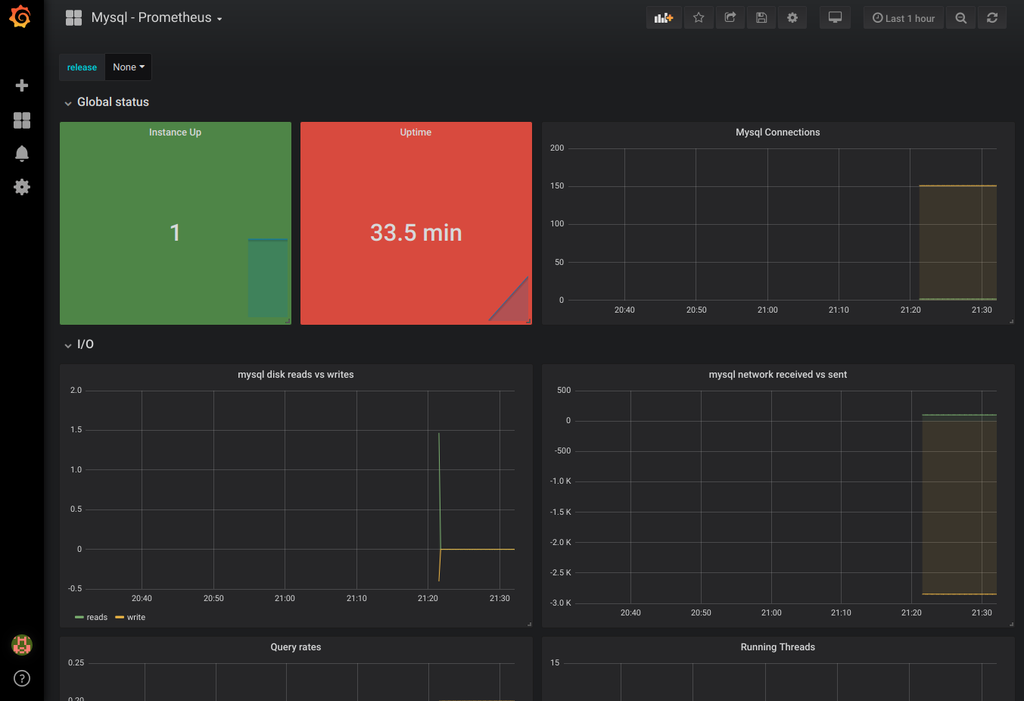This screenshot has height=701, width=1024.
Task: Open the Query rates panel title menu
Action: (295, 647)
